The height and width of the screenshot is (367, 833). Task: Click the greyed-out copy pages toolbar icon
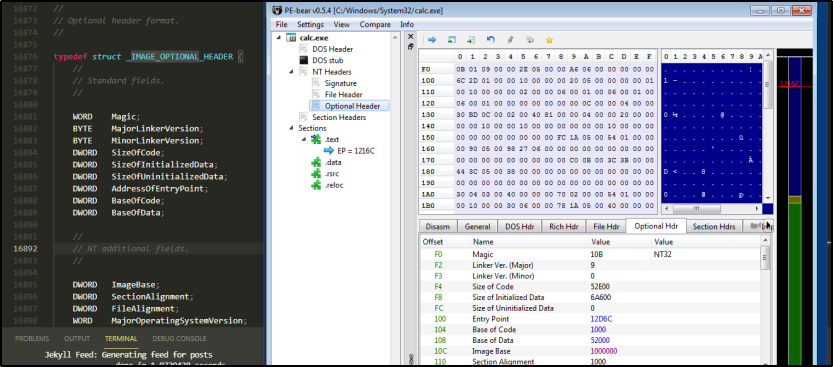click(x=529, y=40)
